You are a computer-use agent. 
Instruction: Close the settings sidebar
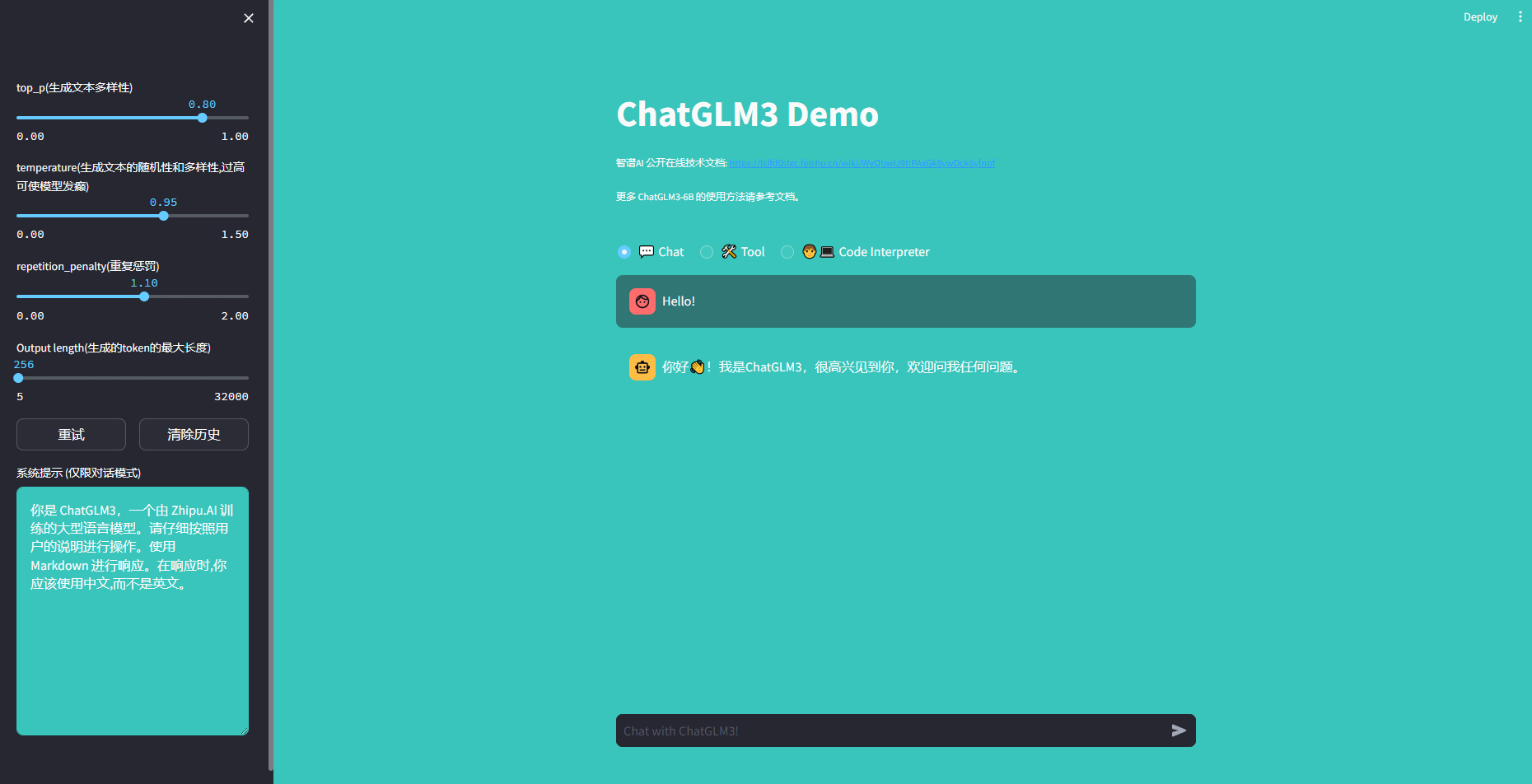(x=248, y=17)
